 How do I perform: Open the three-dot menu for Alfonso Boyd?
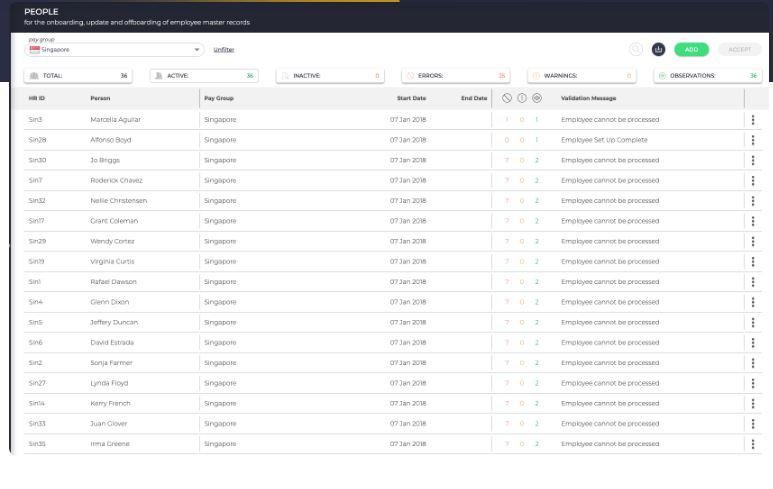coord(752,140)
